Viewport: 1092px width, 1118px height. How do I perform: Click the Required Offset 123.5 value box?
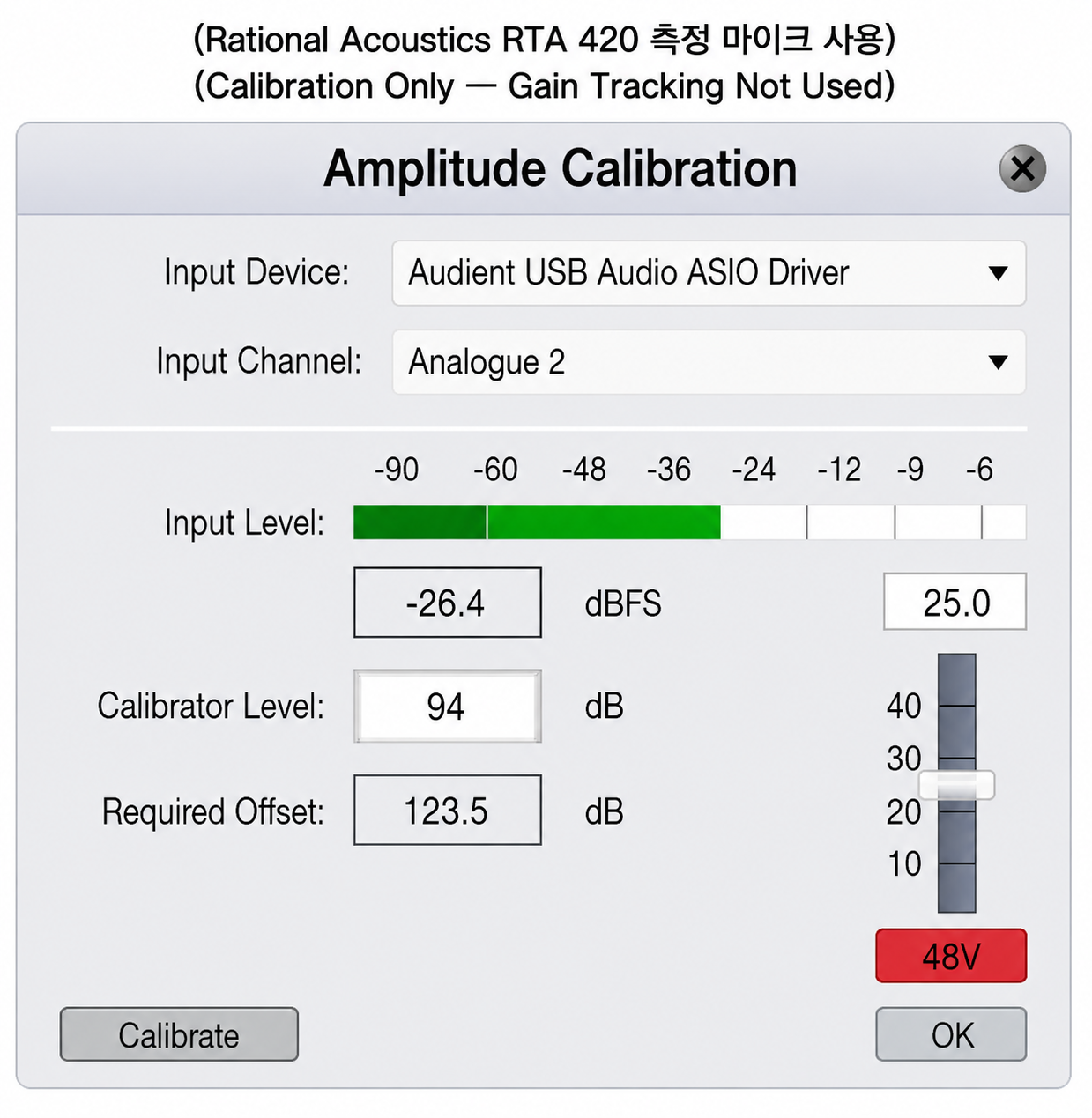[447, 811]
